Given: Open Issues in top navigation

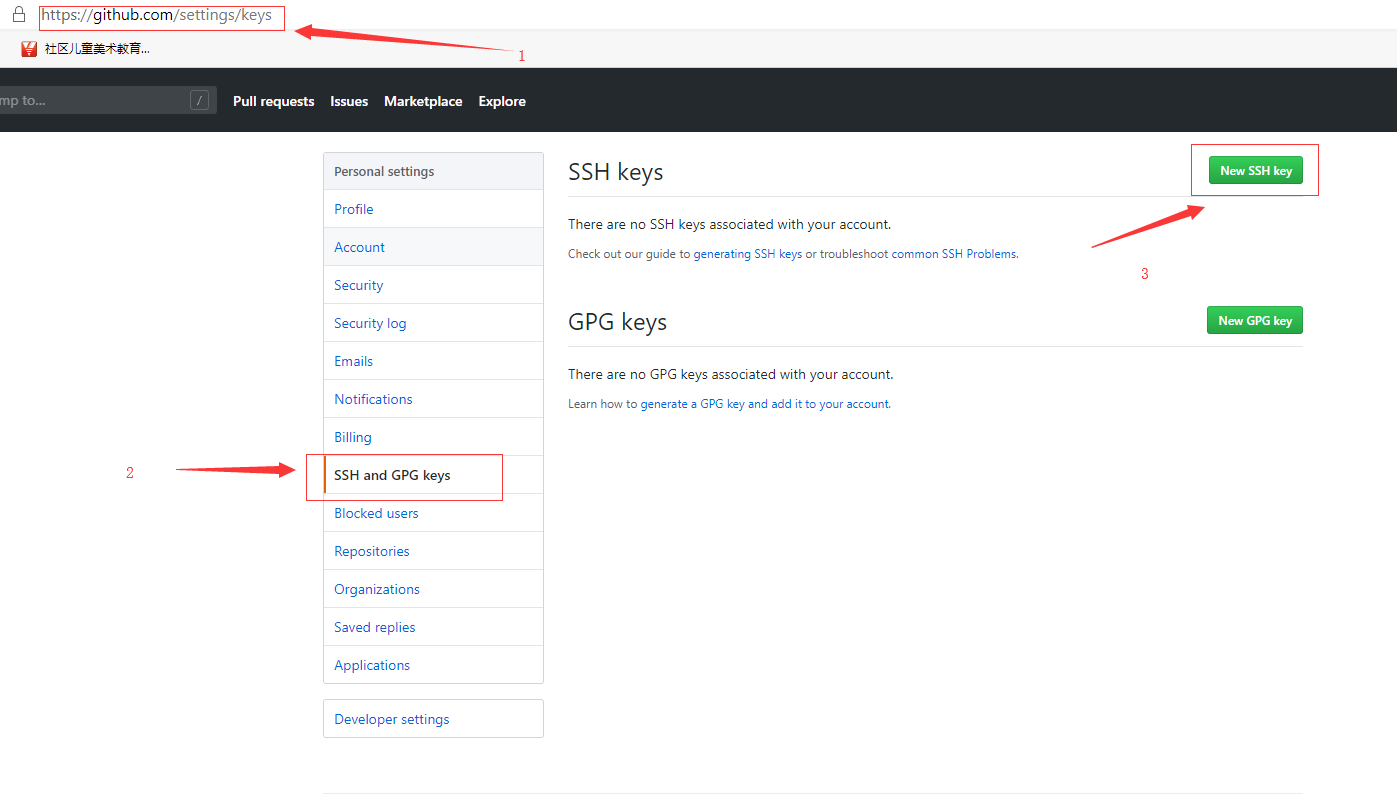Looking at the screenshot, I should (x=349, y=101).
